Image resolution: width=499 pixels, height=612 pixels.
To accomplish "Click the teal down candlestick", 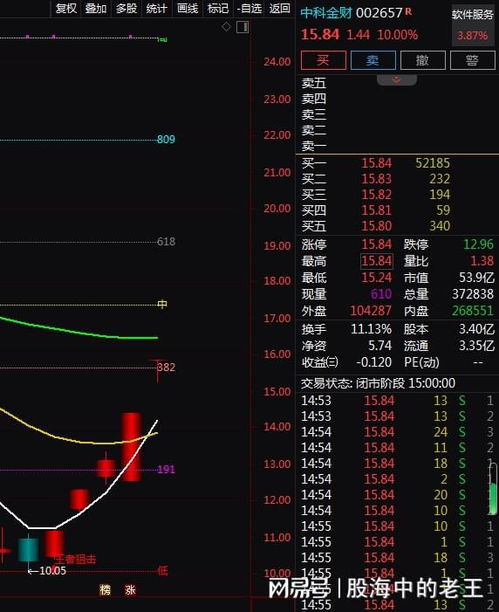I will (x=29, y=550).
